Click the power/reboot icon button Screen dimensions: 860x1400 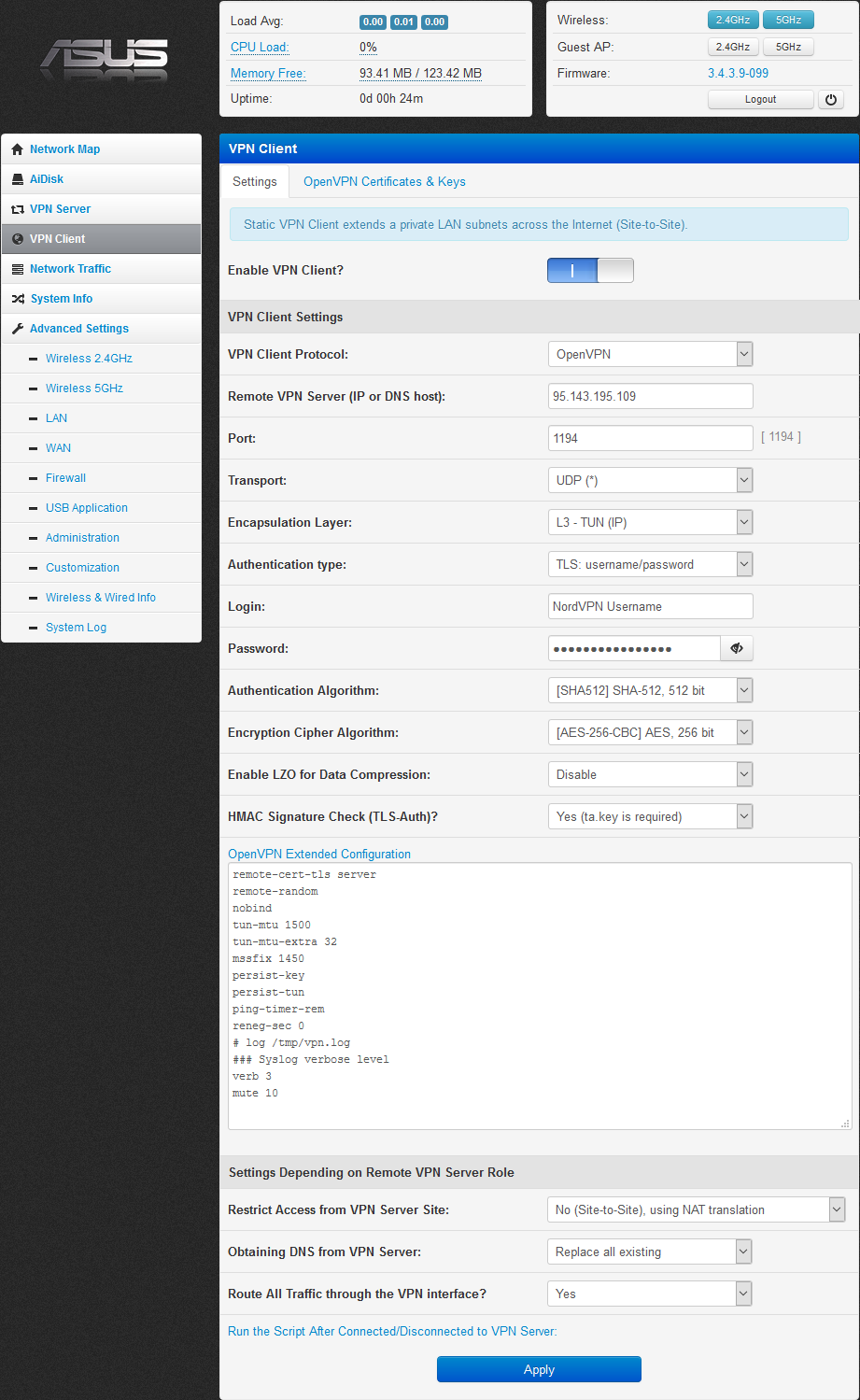coord(830,99)
